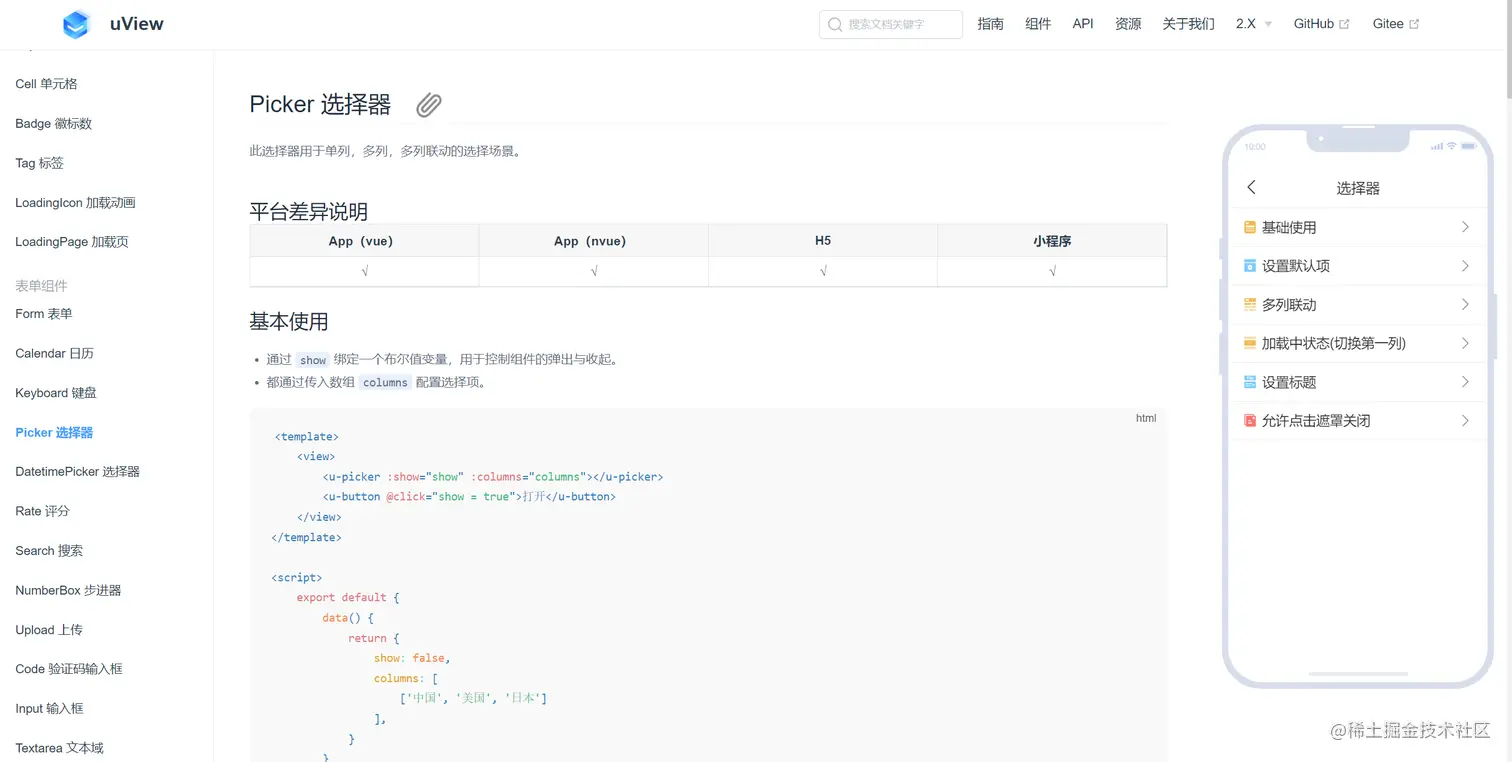The width and height of the screenshot is (1512, 762).
Task: Open the 组件 navigation menu
Action: [x=1038, y=24]
